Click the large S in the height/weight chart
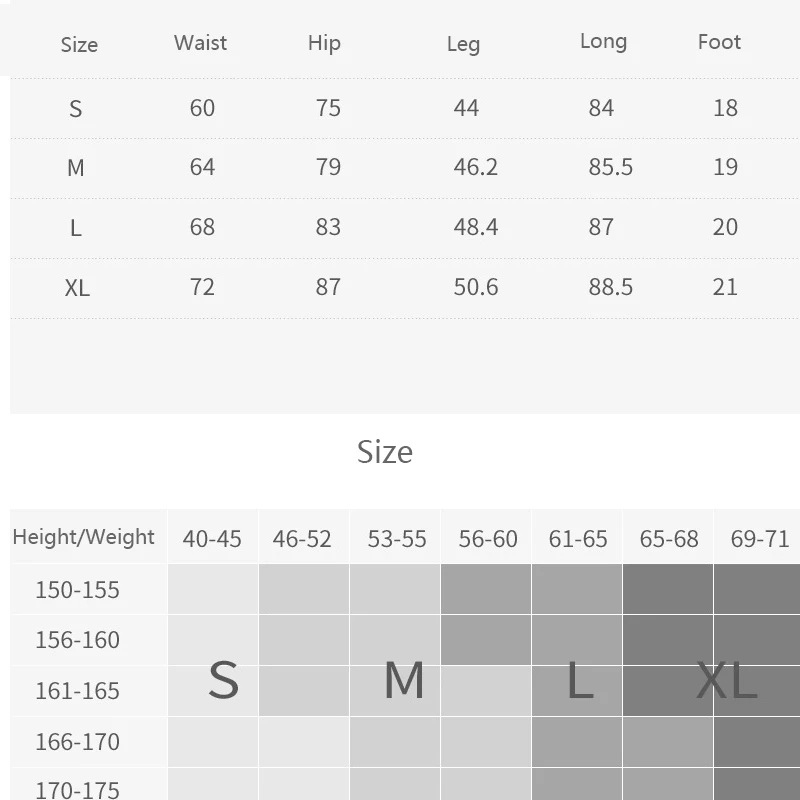The width and height of the screenshot is (800, 800). 223,680
